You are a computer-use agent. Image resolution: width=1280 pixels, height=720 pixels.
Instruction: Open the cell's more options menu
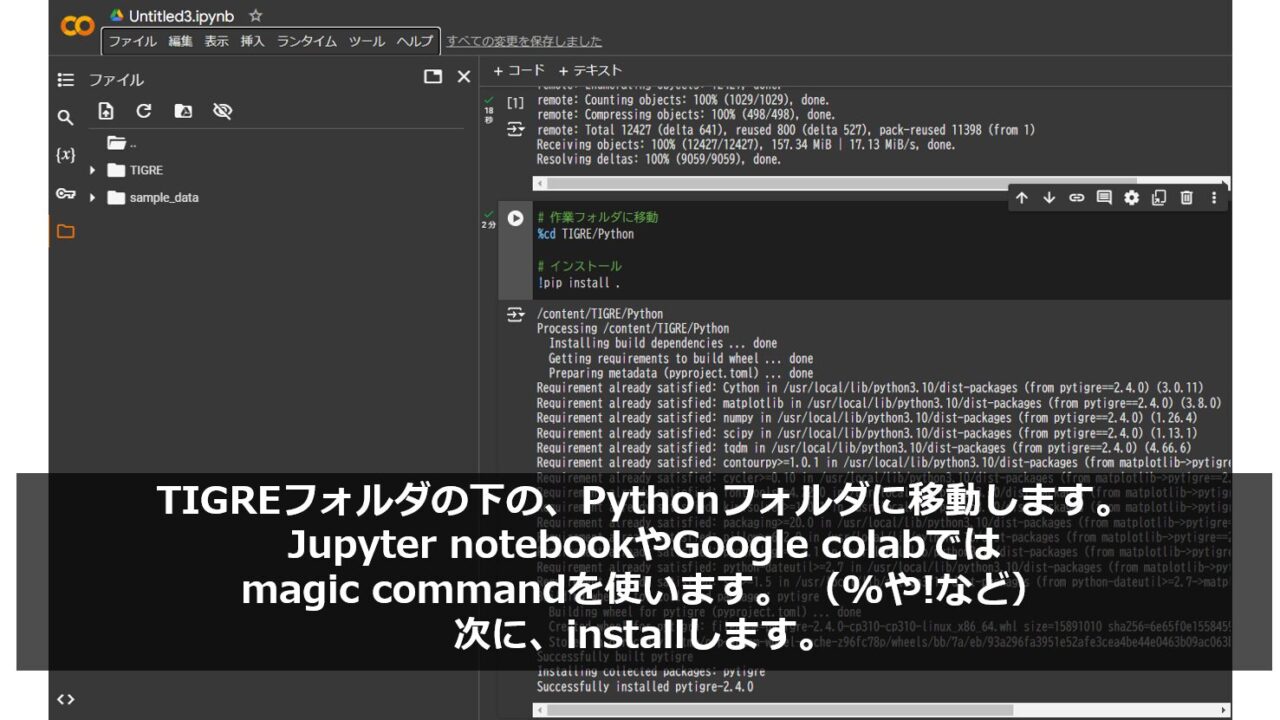click(1212, 197)
